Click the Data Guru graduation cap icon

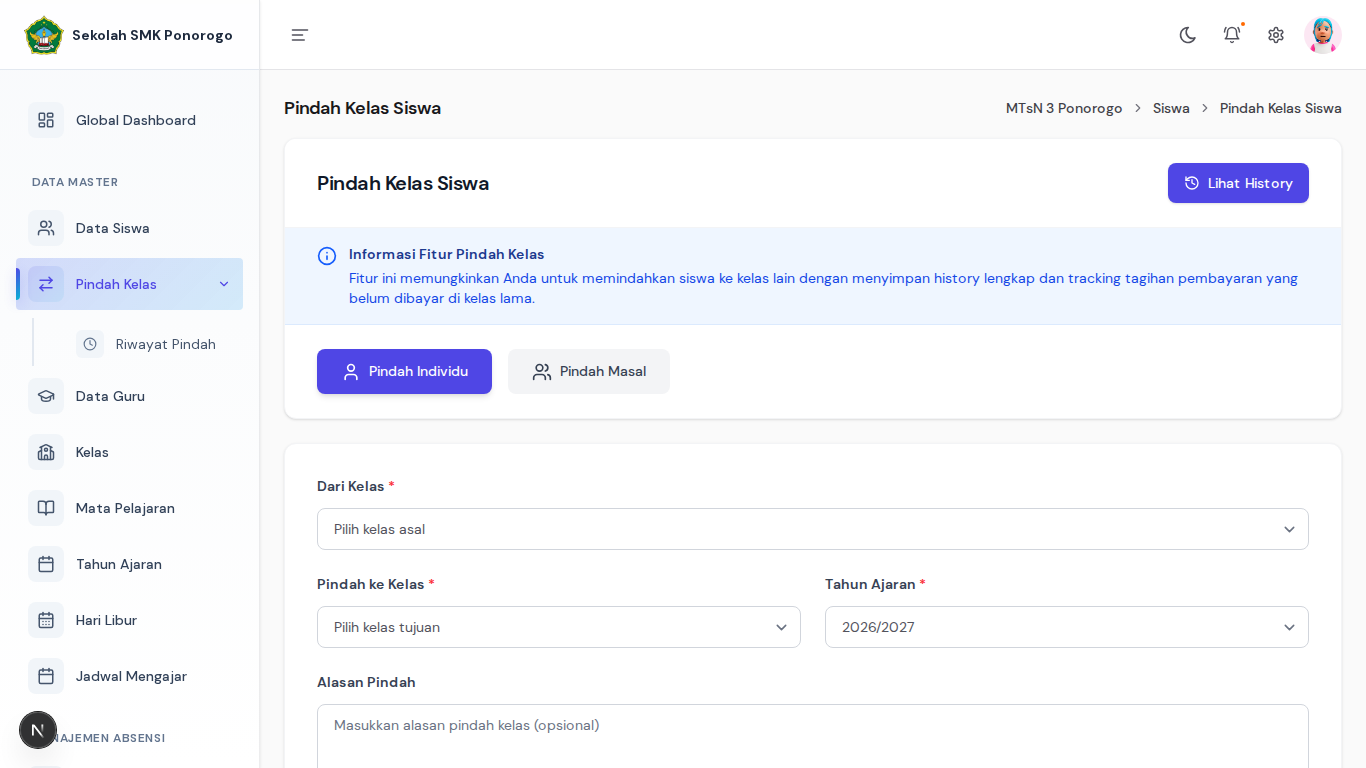pyautogui.click(x=46, y=396)
